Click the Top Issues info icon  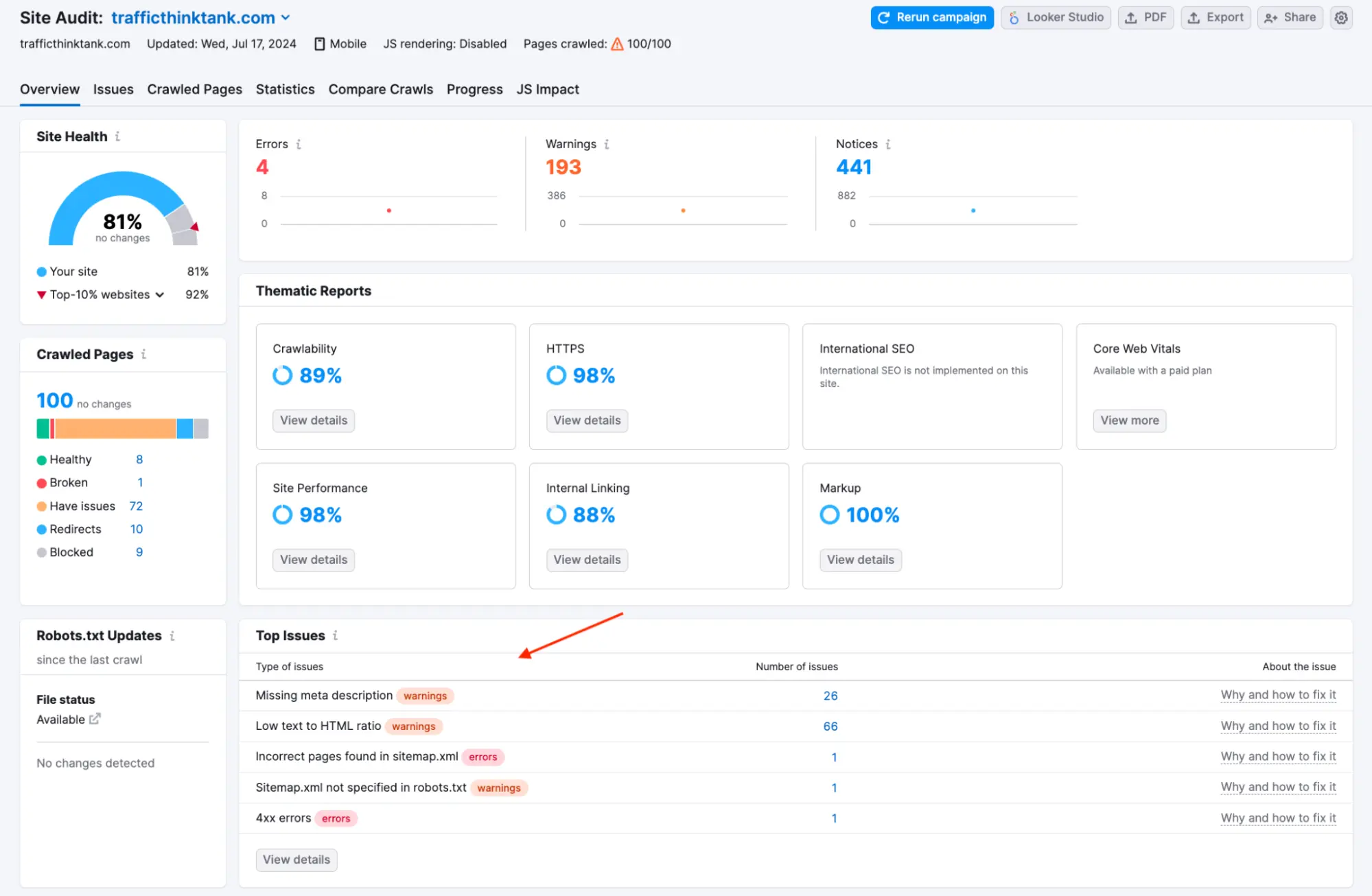[335, 635]
